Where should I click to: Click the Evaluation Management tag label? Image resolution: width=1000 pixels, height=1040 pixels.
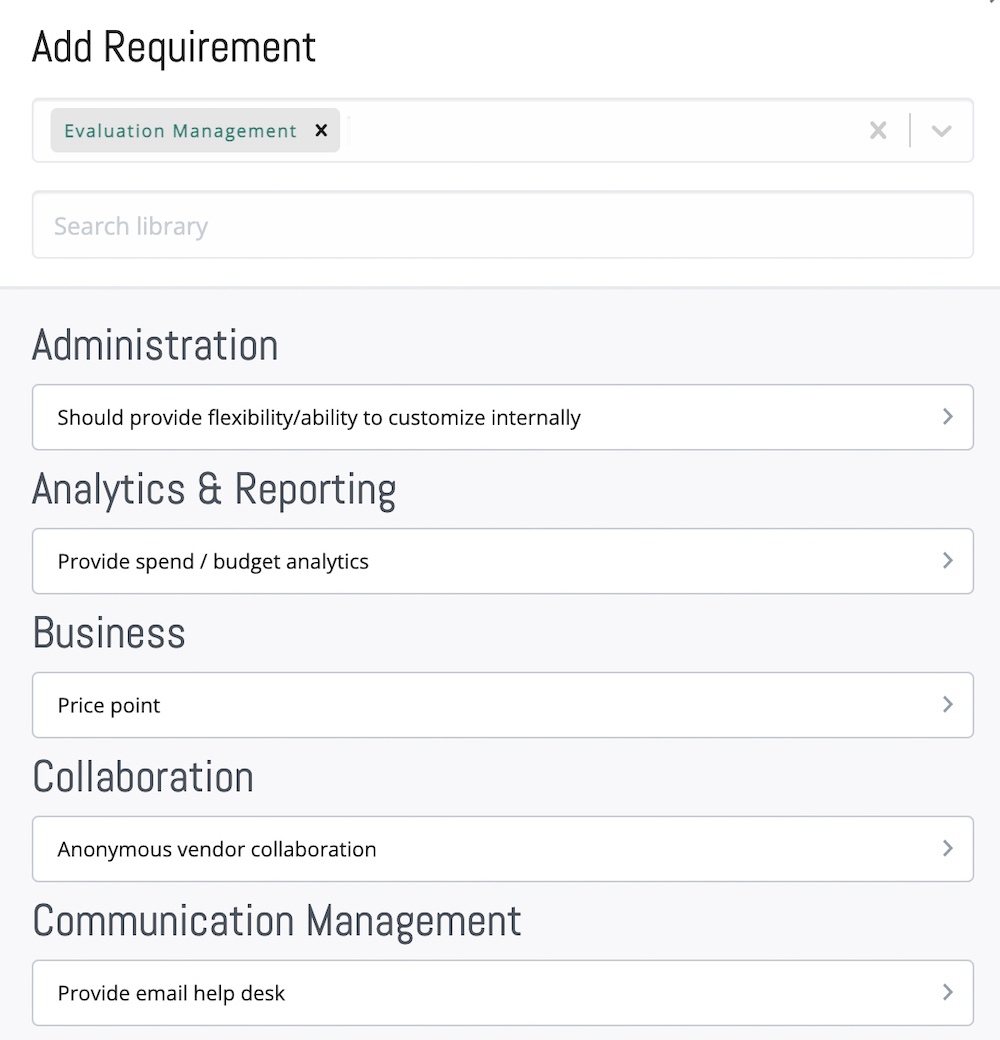click(x=180, y=131)
